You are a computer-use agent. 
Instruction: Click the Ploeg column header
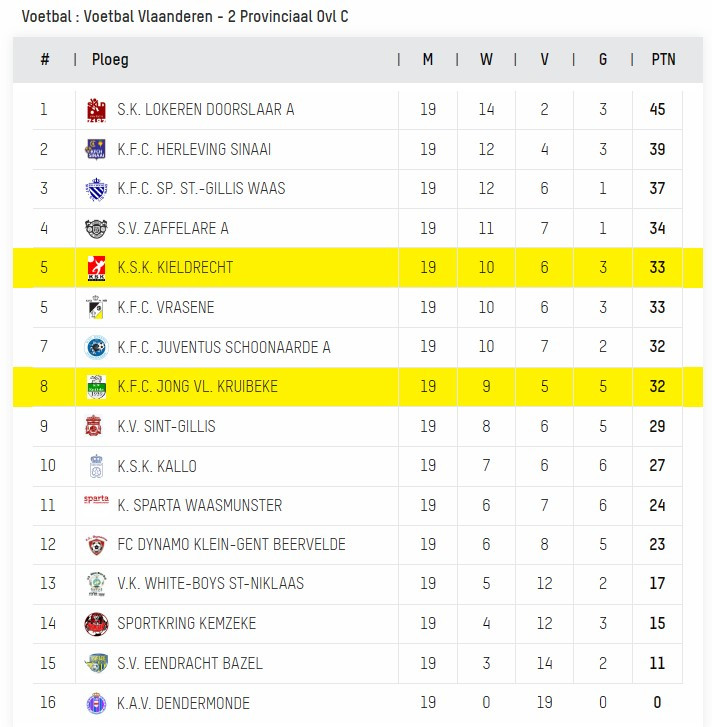[x=110, y=59]
